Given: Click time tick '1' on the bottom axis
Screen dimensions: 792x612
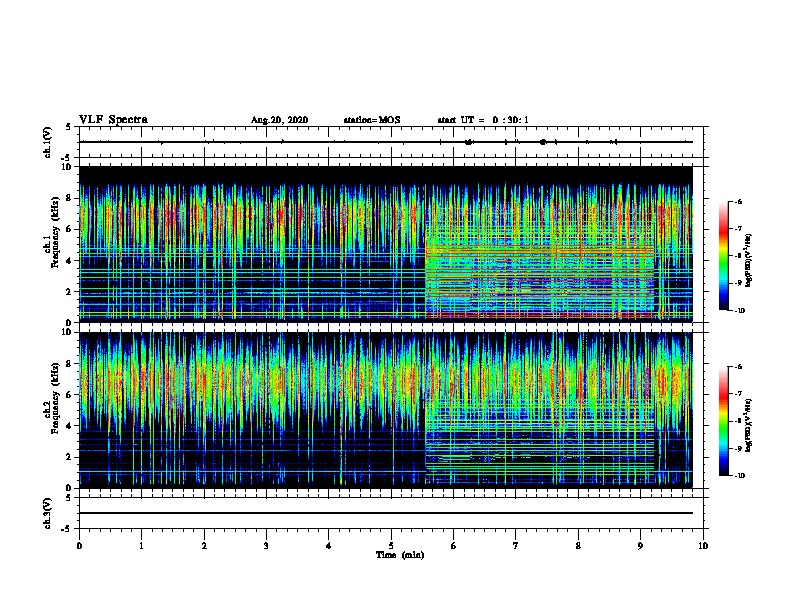Looking at the screenshot, I should coord(141,546).
